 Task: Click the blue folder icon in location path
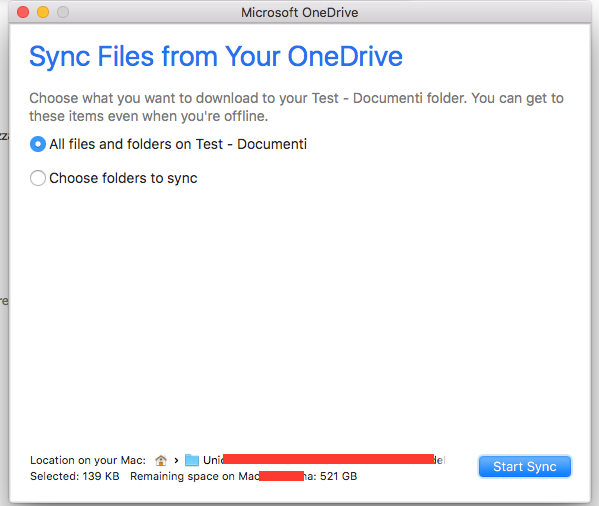(192, 460)
